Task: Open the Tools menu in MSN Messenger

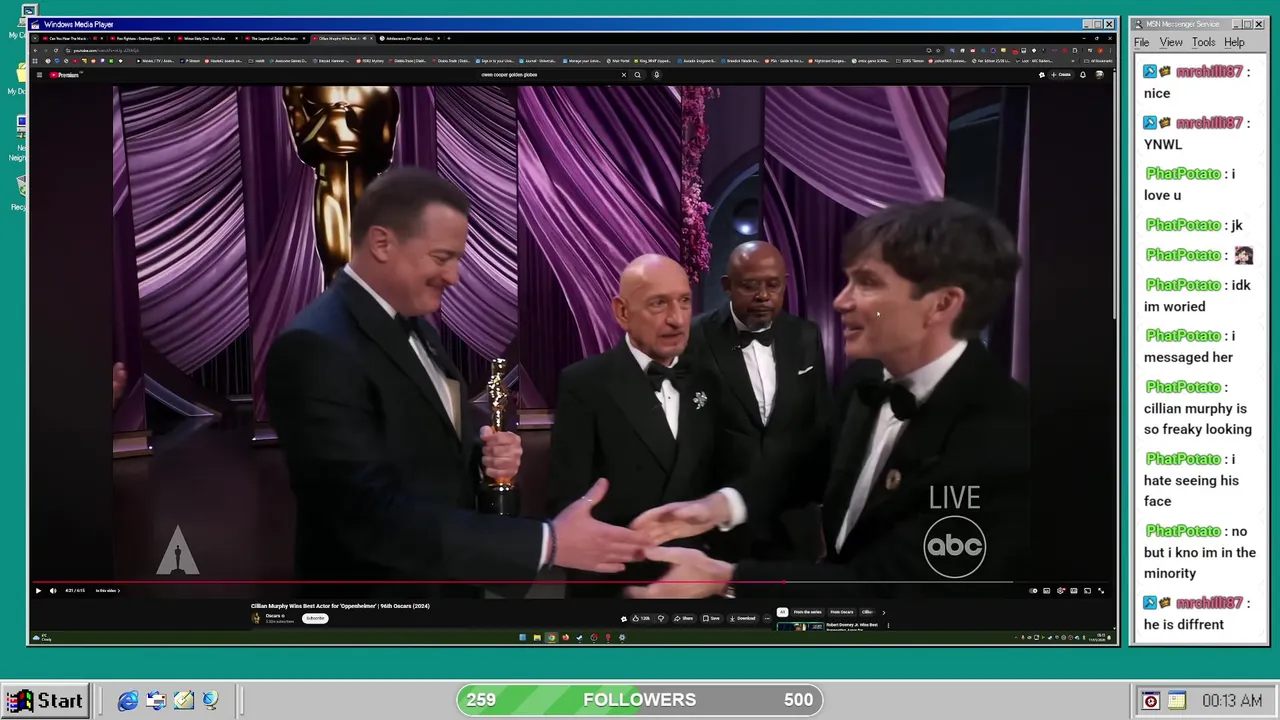Action: click(1203, 42)
